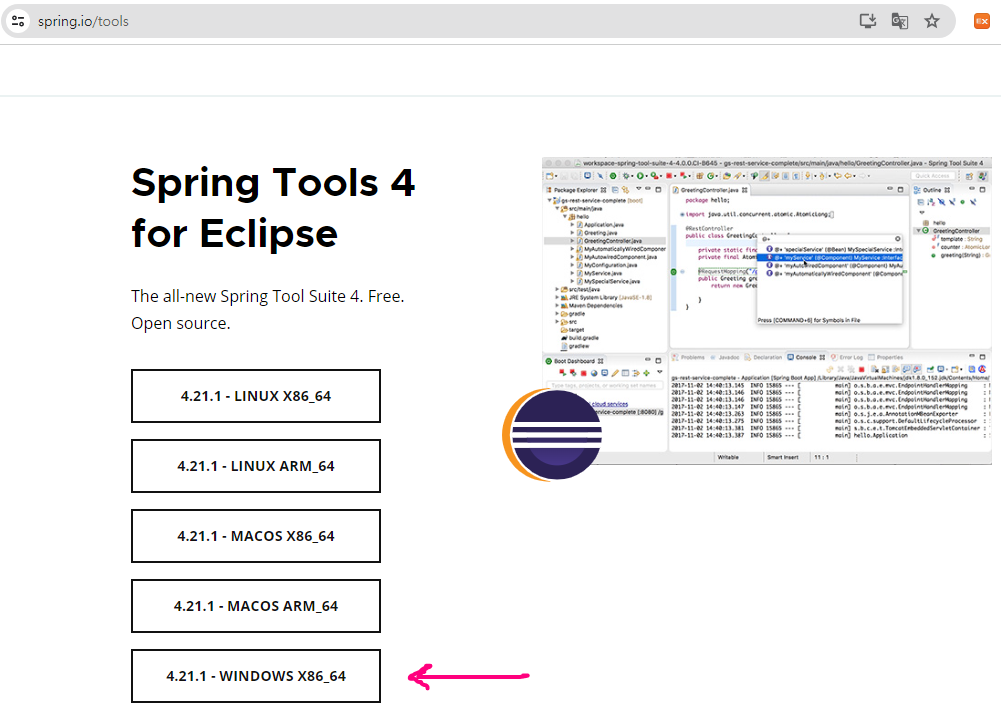Click the 'Spring Tools 4 for Eclipse' heading
The image size is (1001, 717).
pos(273,208)
